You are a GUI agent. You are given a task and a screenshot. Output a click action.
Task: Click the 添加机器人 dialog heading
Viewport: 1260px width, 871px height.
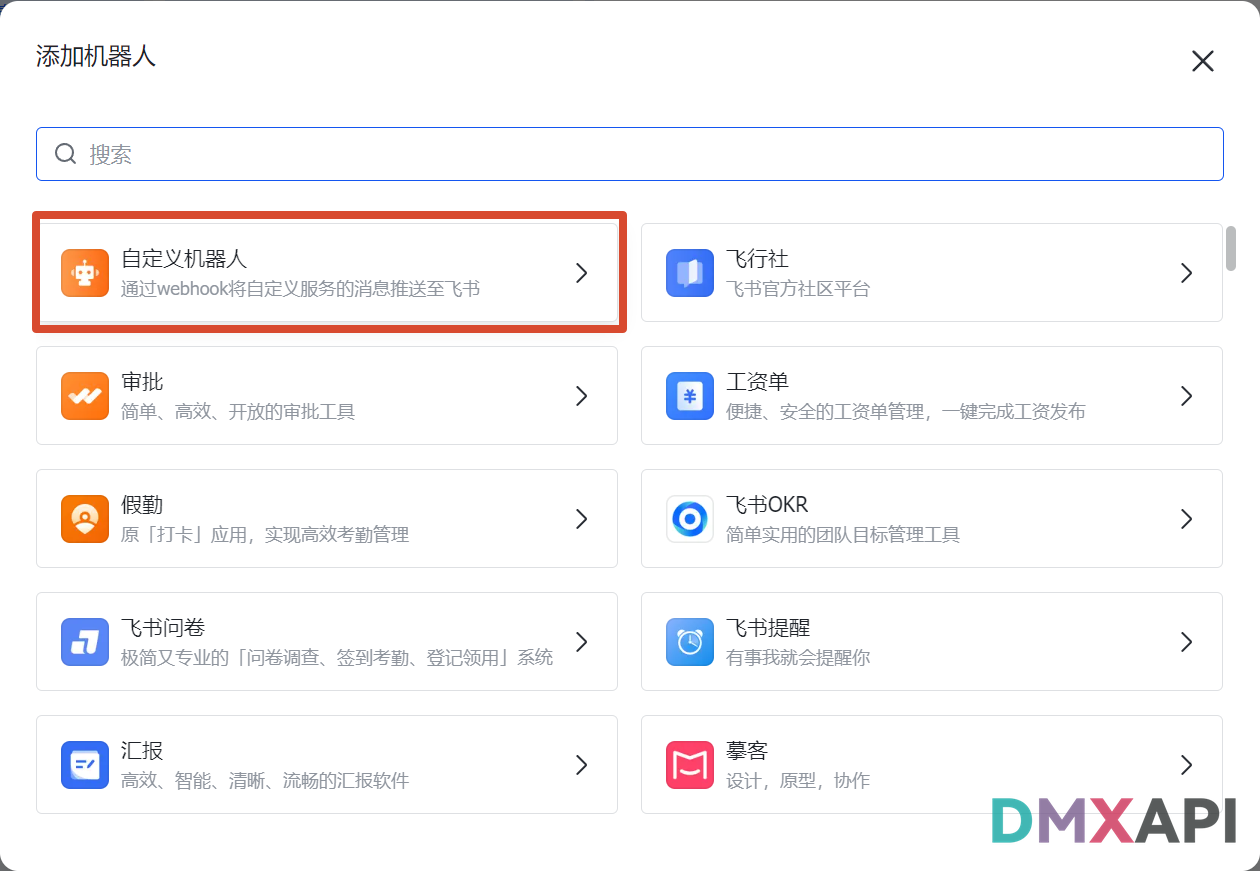[96, 56]
